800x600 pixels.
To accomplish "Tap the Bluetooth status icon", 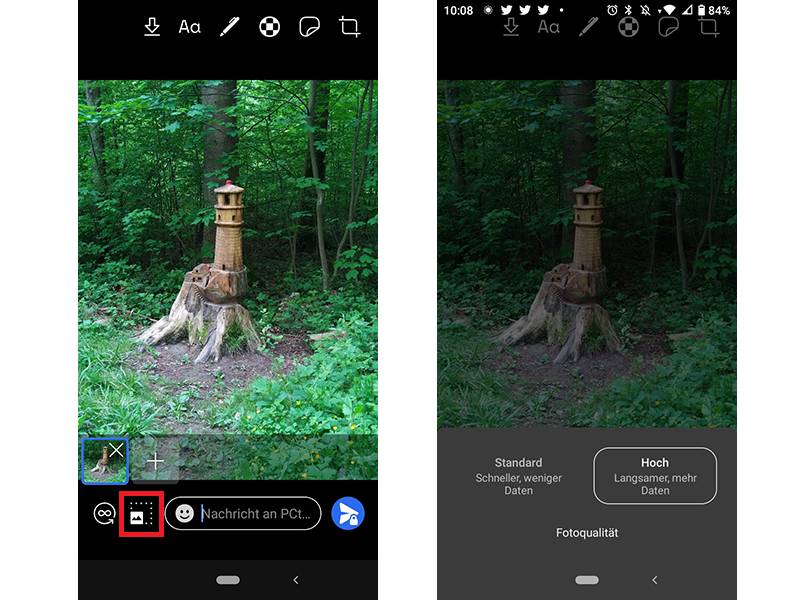I will pyautogui.click(x=629, y=10).
